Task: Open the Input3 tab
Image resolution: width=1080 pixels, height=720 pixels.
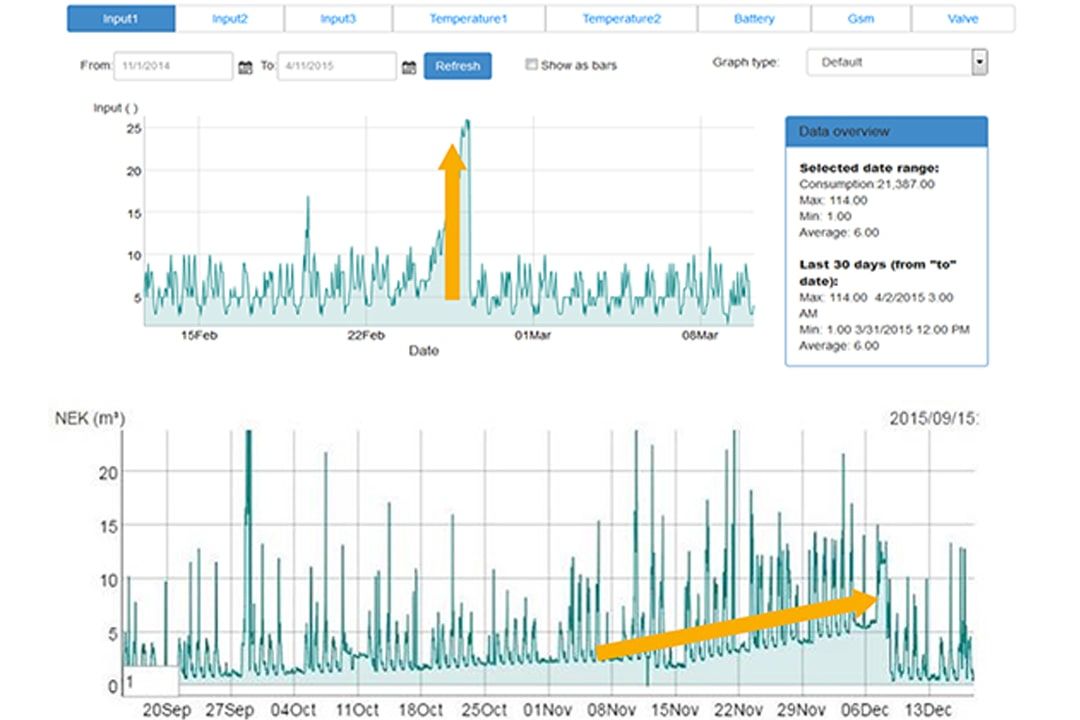Action: [338, 18]
